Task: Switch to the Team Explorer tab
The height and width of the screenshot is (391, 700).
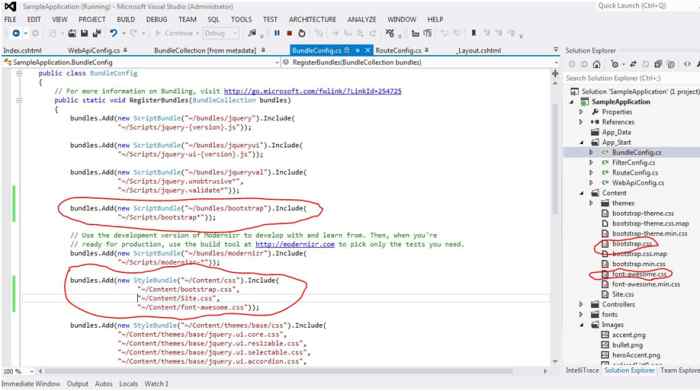Action: 679,370
